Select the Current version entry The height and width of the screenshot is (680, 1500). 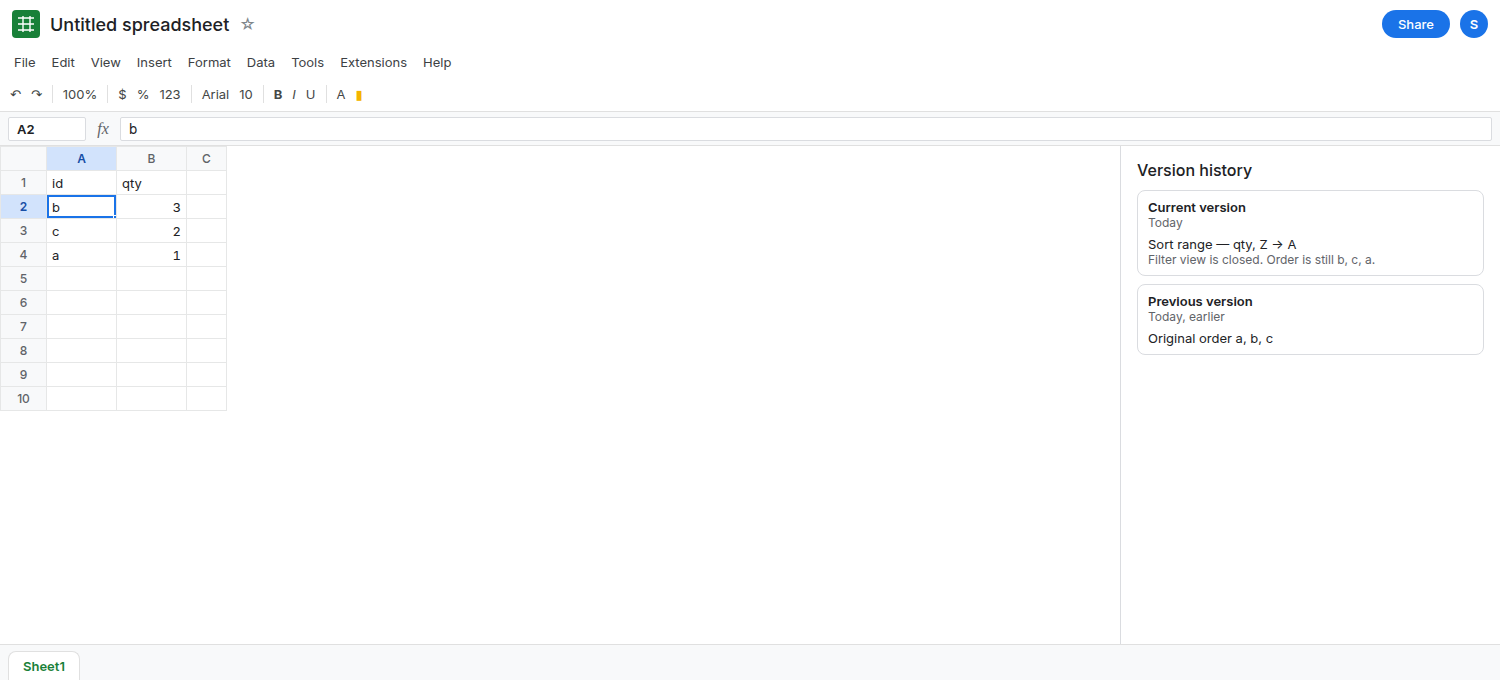(1310, 233)
